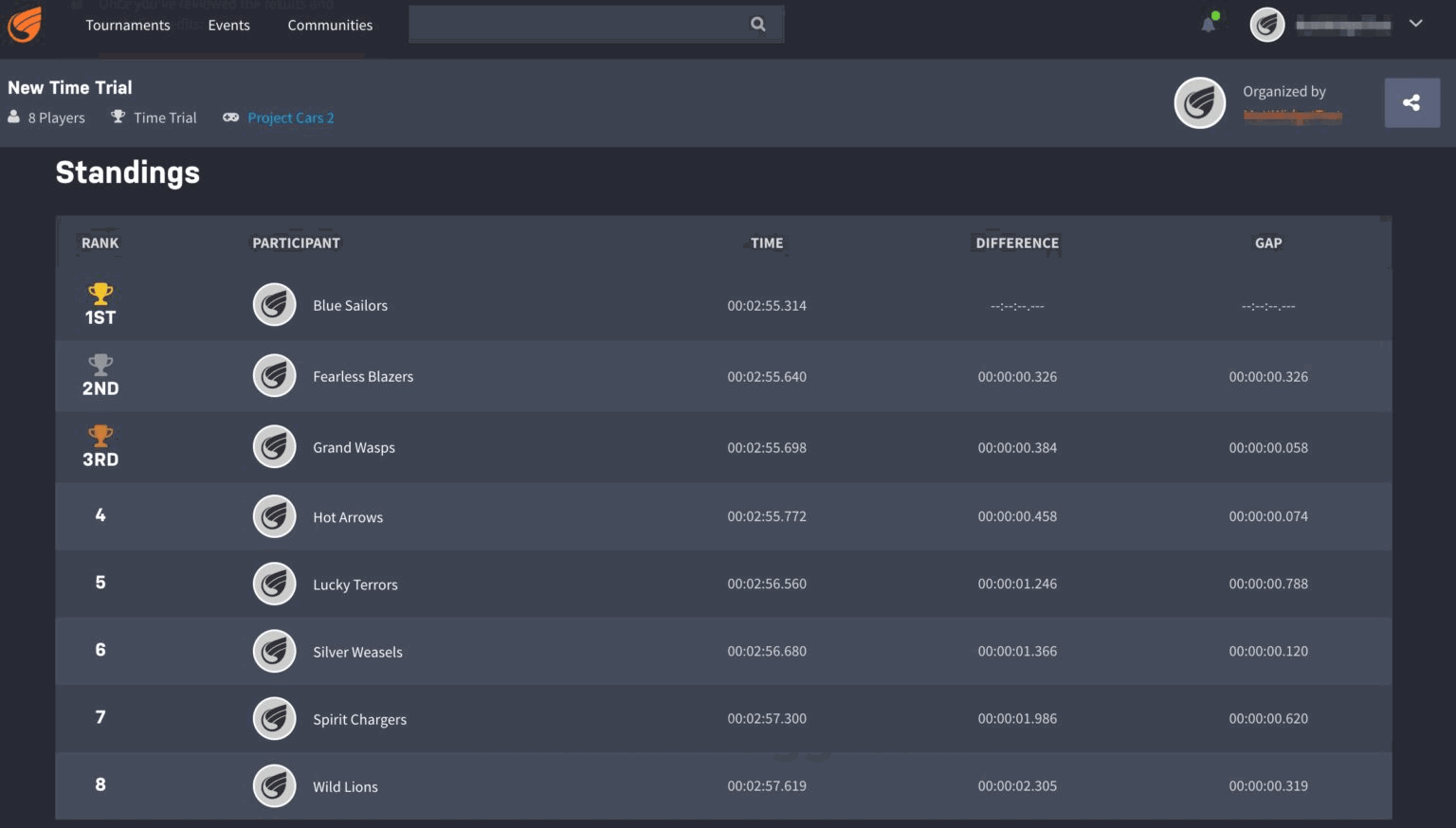
Task: Open the notifications bell
Action: pyautogui.click(x=1209, y=25)
